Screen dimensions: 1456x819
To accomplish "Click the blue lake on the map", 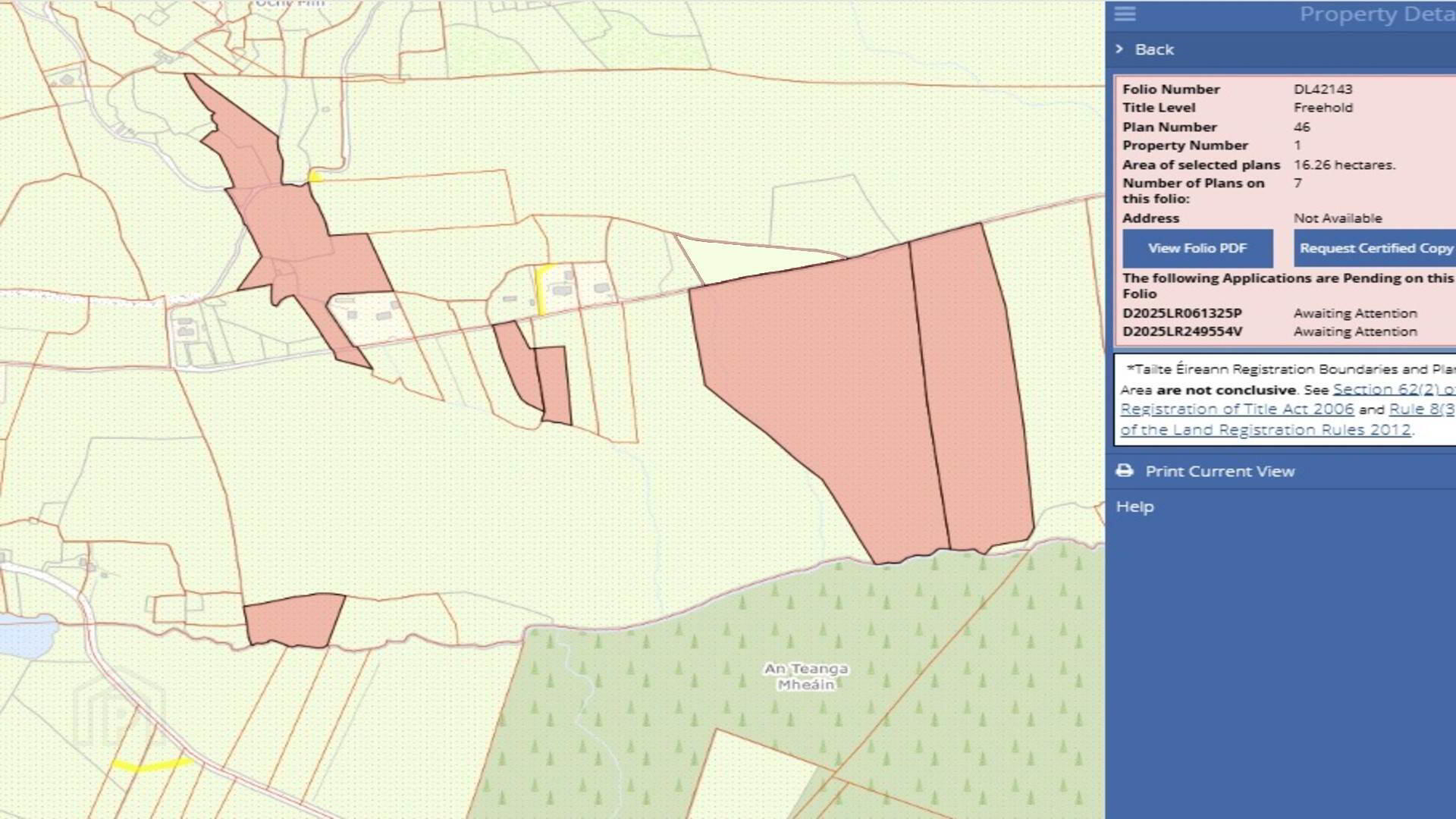I will point(27,635).
